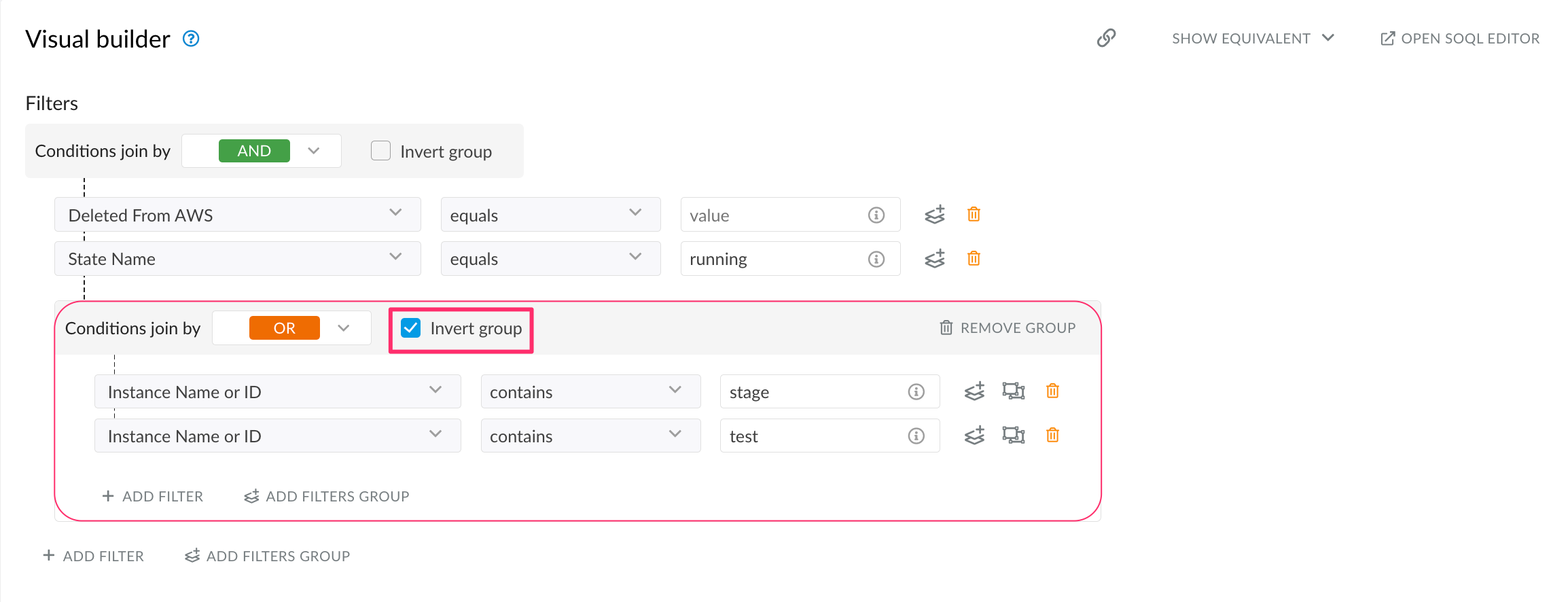Enable Invert group for the AND conditions

pos(381,151)
